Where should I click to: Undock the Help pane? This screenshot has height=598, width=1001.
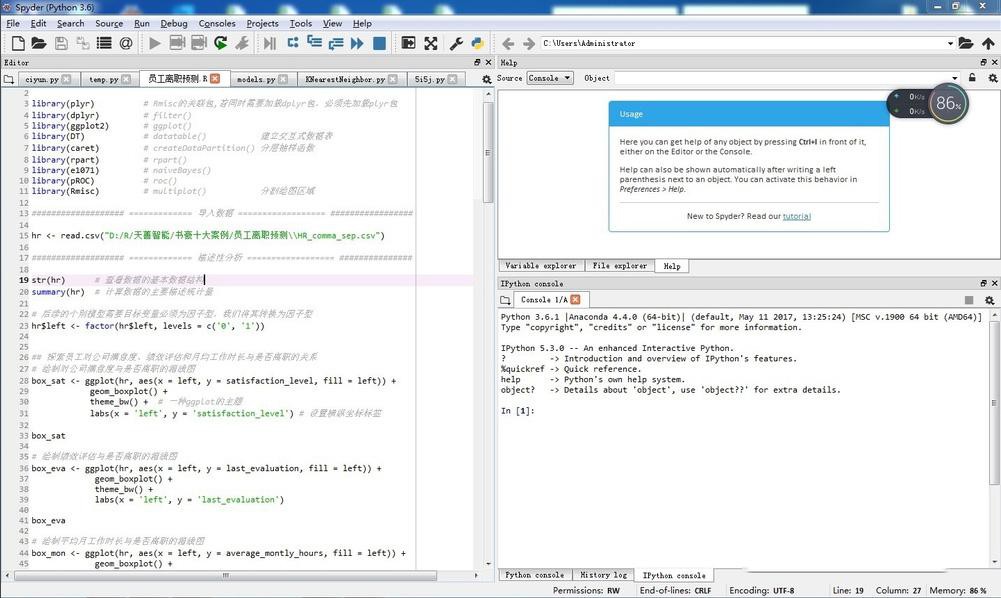[984, 63]
